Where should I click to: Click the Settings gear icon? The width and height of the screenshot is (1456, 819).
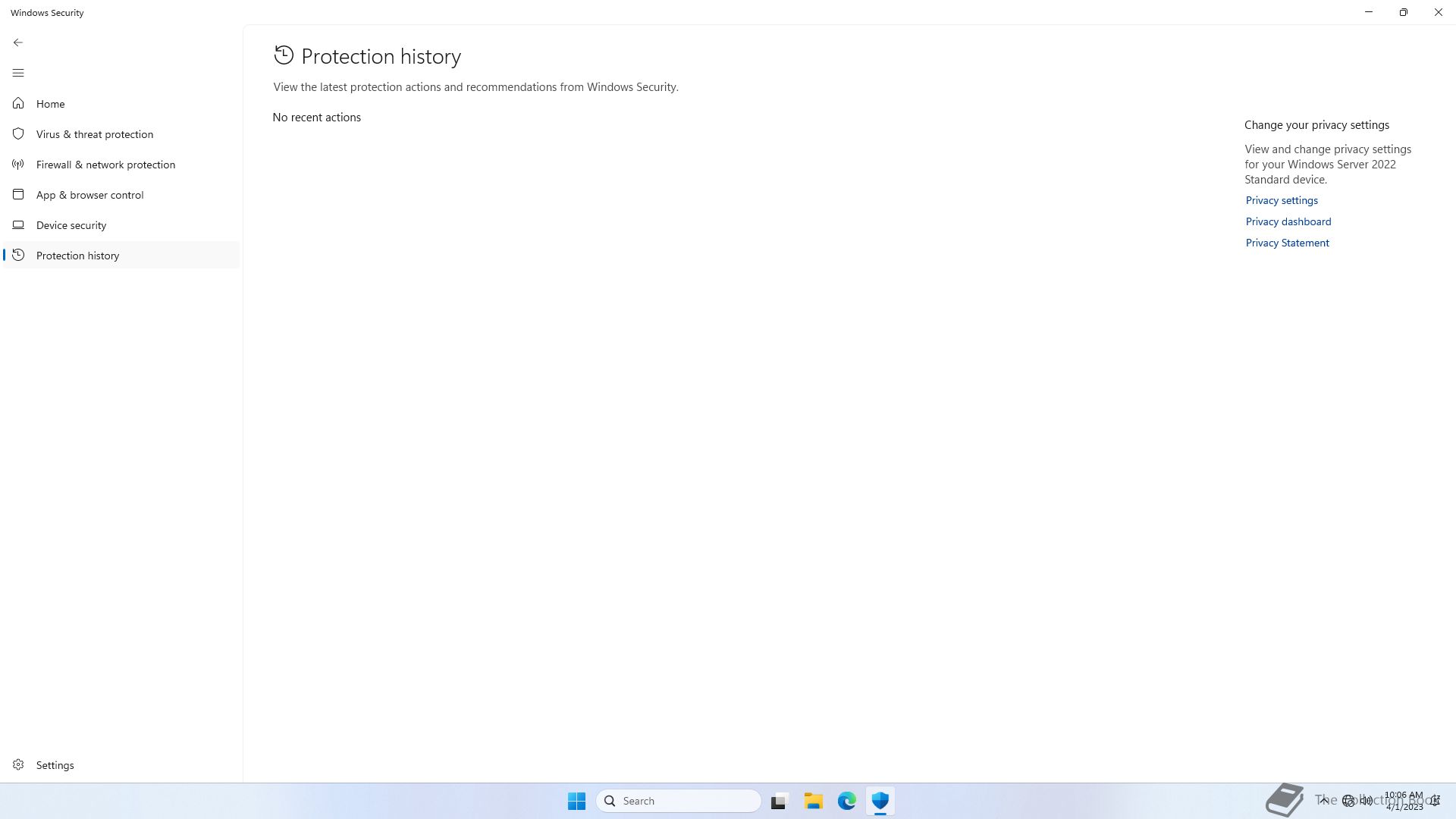[x=18, y=764]
